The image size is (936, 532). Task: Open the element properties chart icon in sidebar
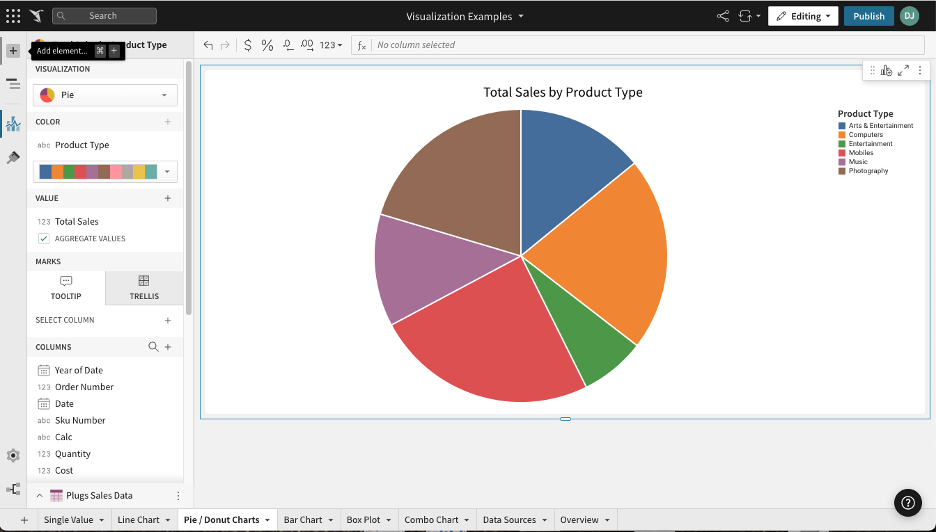[x=13, y=124]
